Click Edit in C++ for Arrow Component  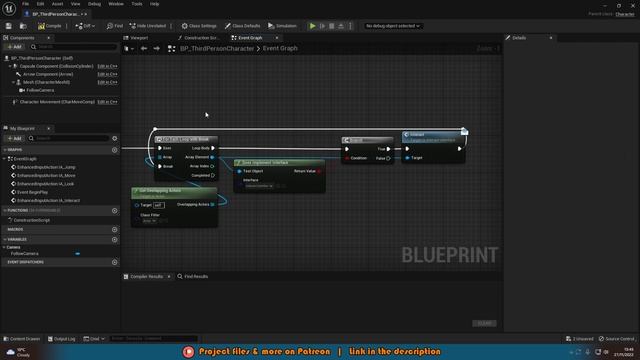(107, 74)
